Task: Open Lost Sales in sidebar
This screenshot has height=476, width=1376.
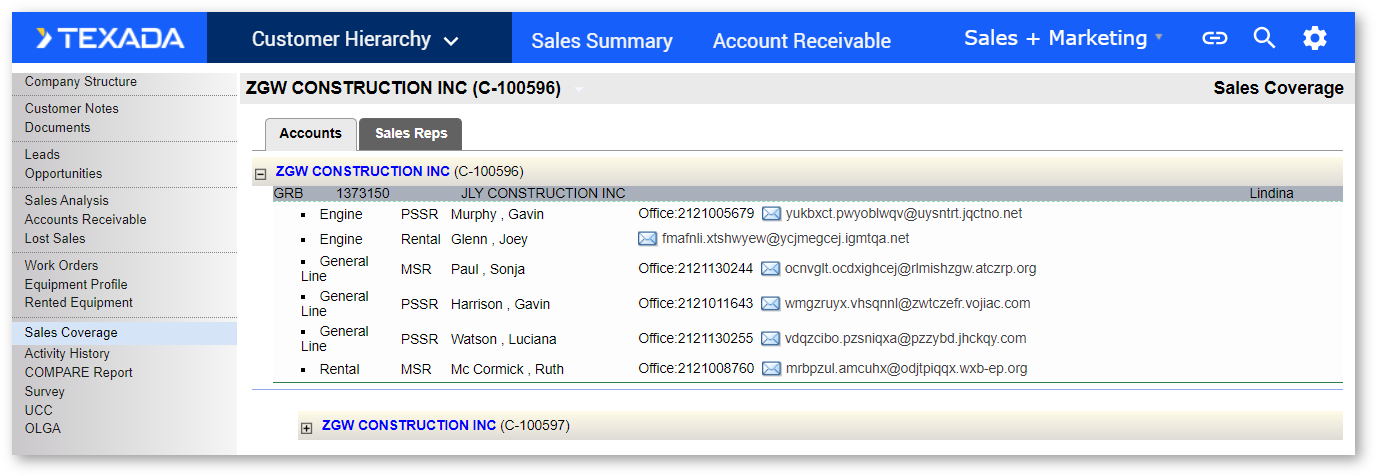Action: point(55,238)
